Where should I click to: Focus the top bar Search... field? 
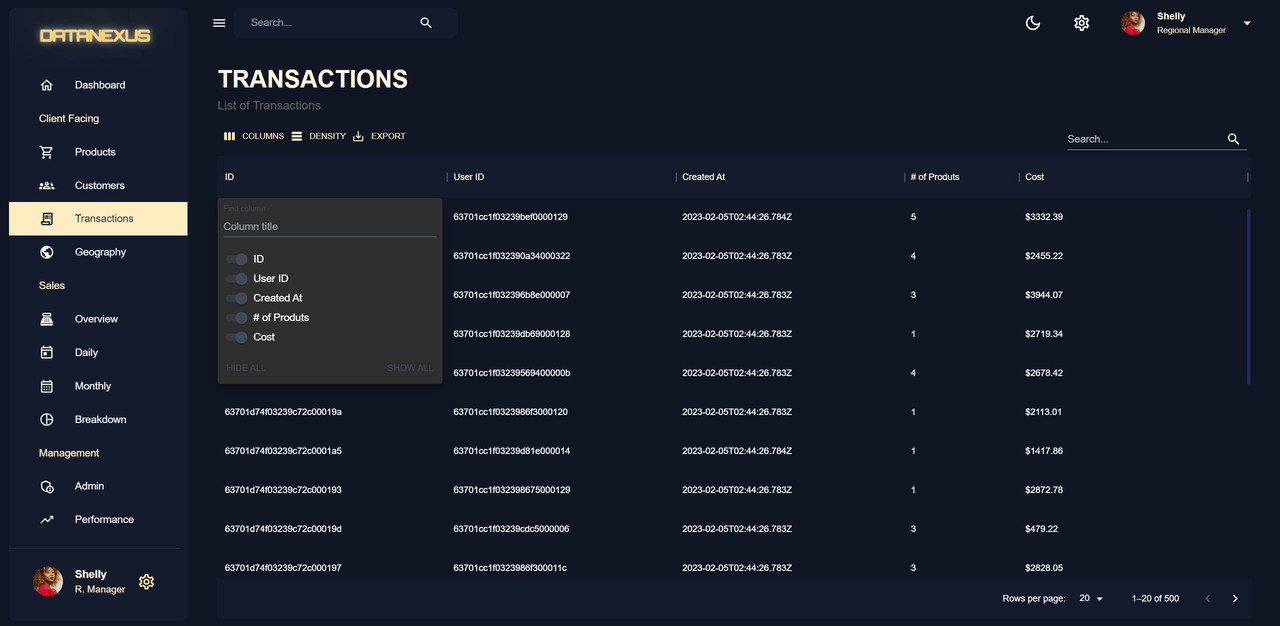(x=330, y=23)
